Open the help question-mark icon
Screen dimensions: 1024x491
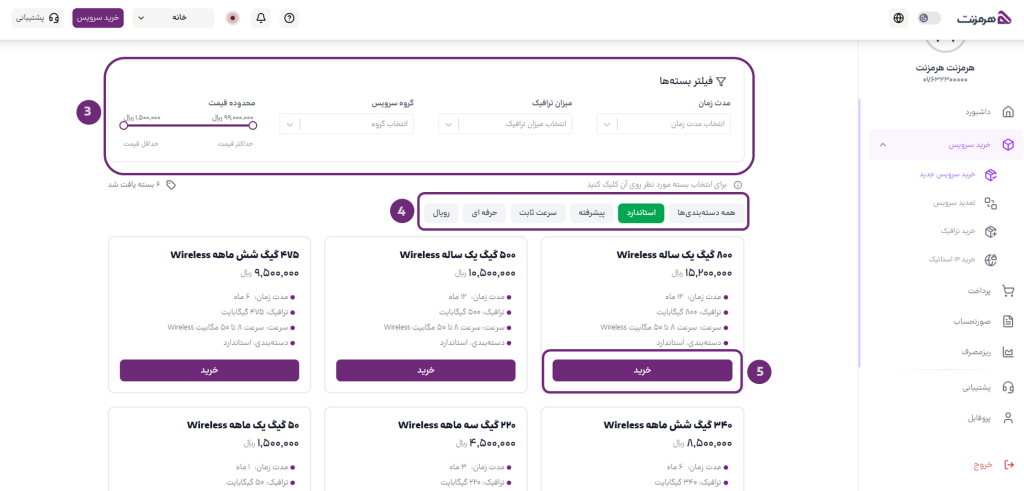pos(289,18)
